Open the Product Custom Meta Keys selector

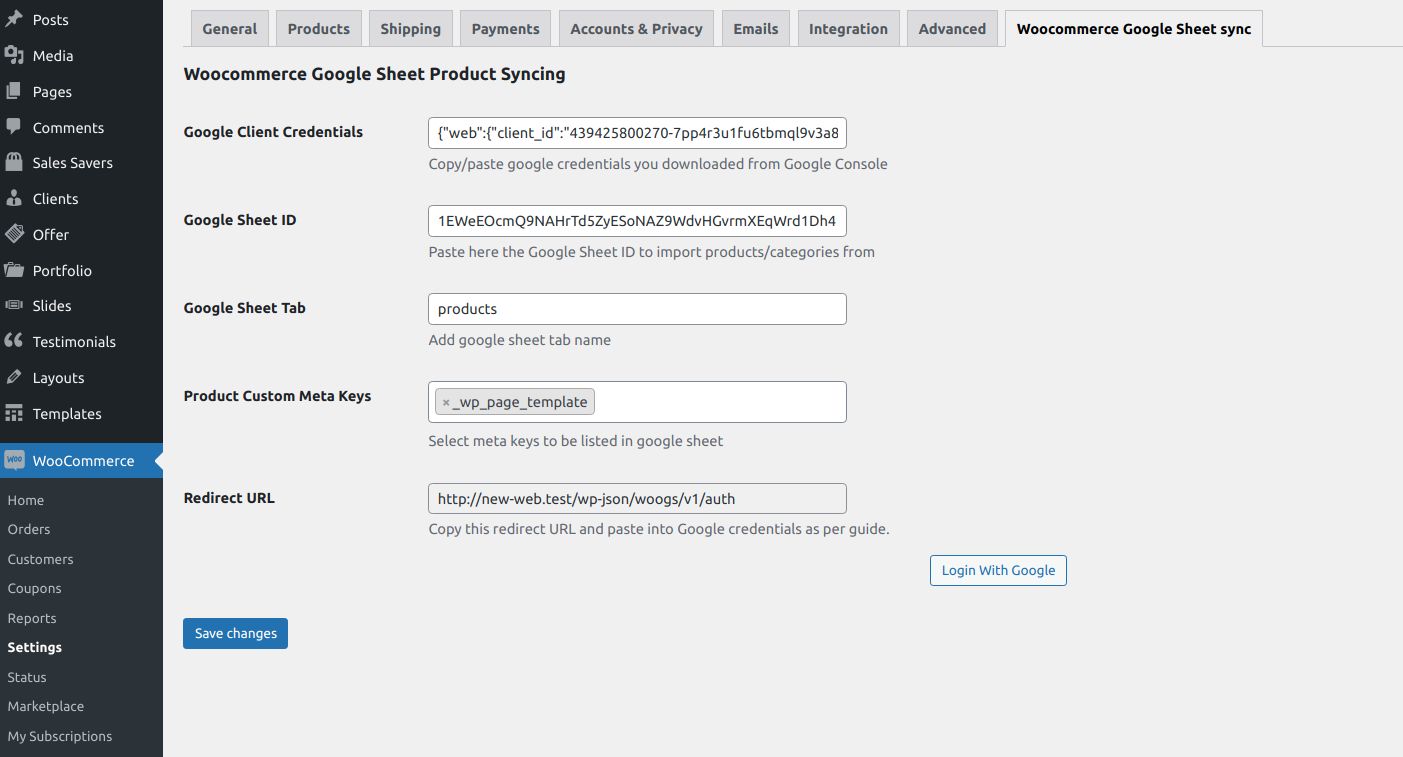(720, 402)
